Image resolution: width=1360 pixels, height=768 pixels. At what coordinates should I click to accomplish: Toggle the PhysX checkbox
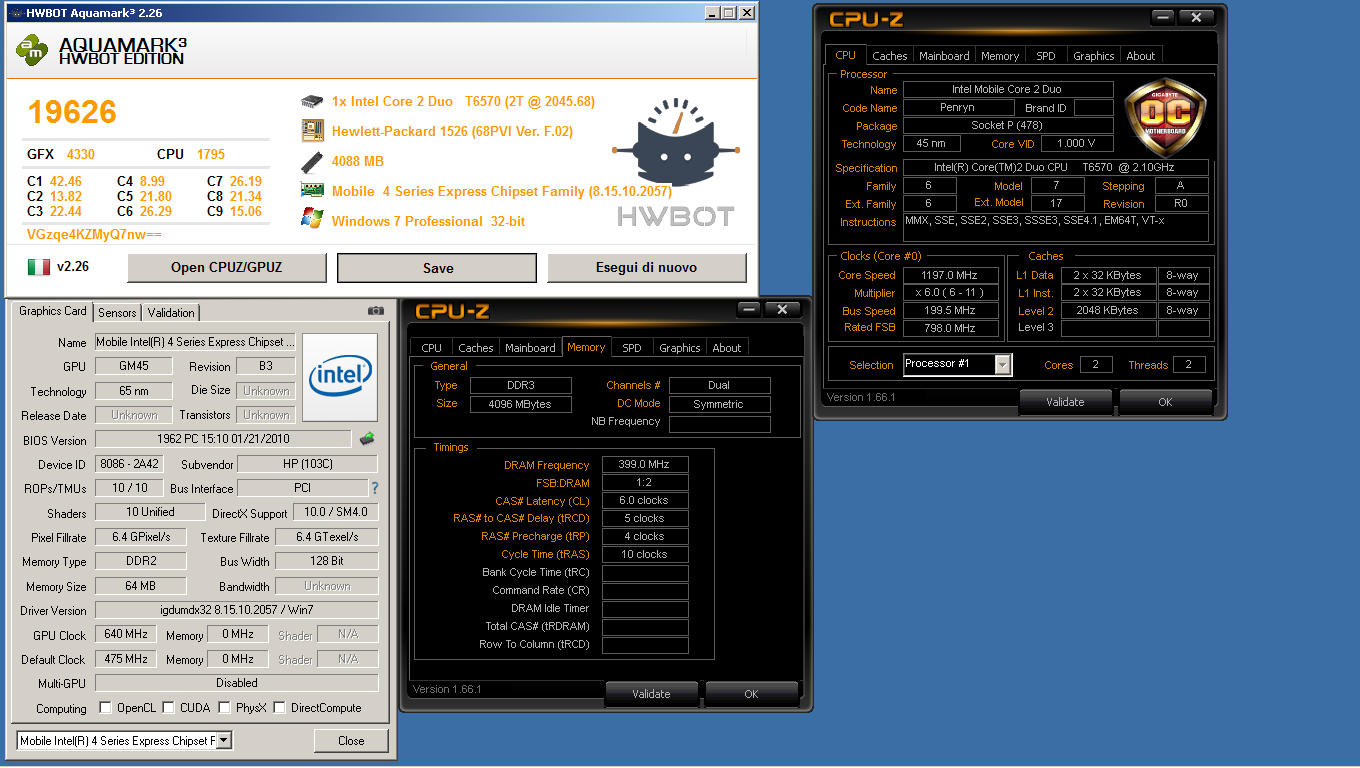tap(224, 708)
